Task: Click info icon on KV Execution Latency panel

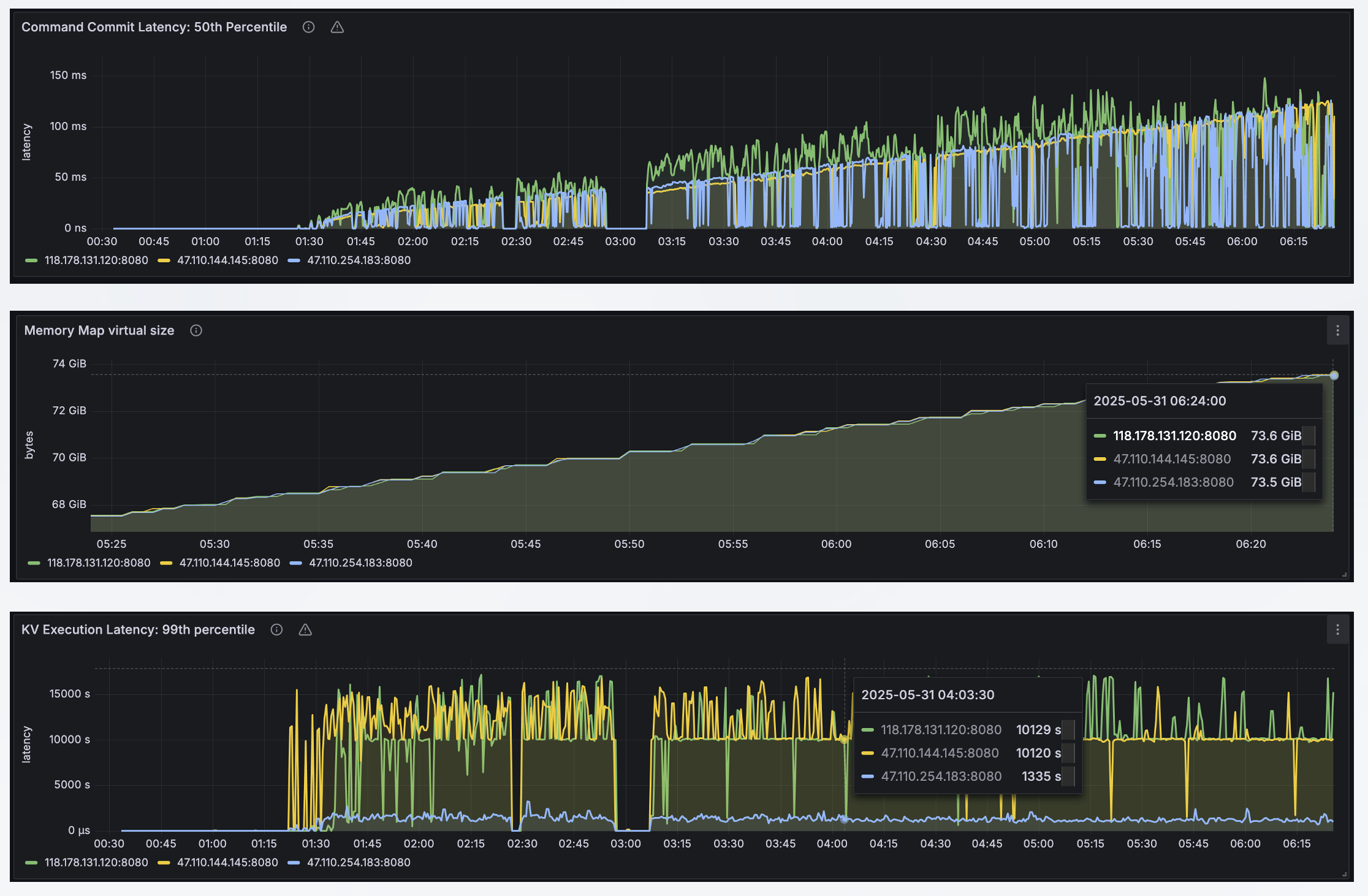Action: point(276,629)
